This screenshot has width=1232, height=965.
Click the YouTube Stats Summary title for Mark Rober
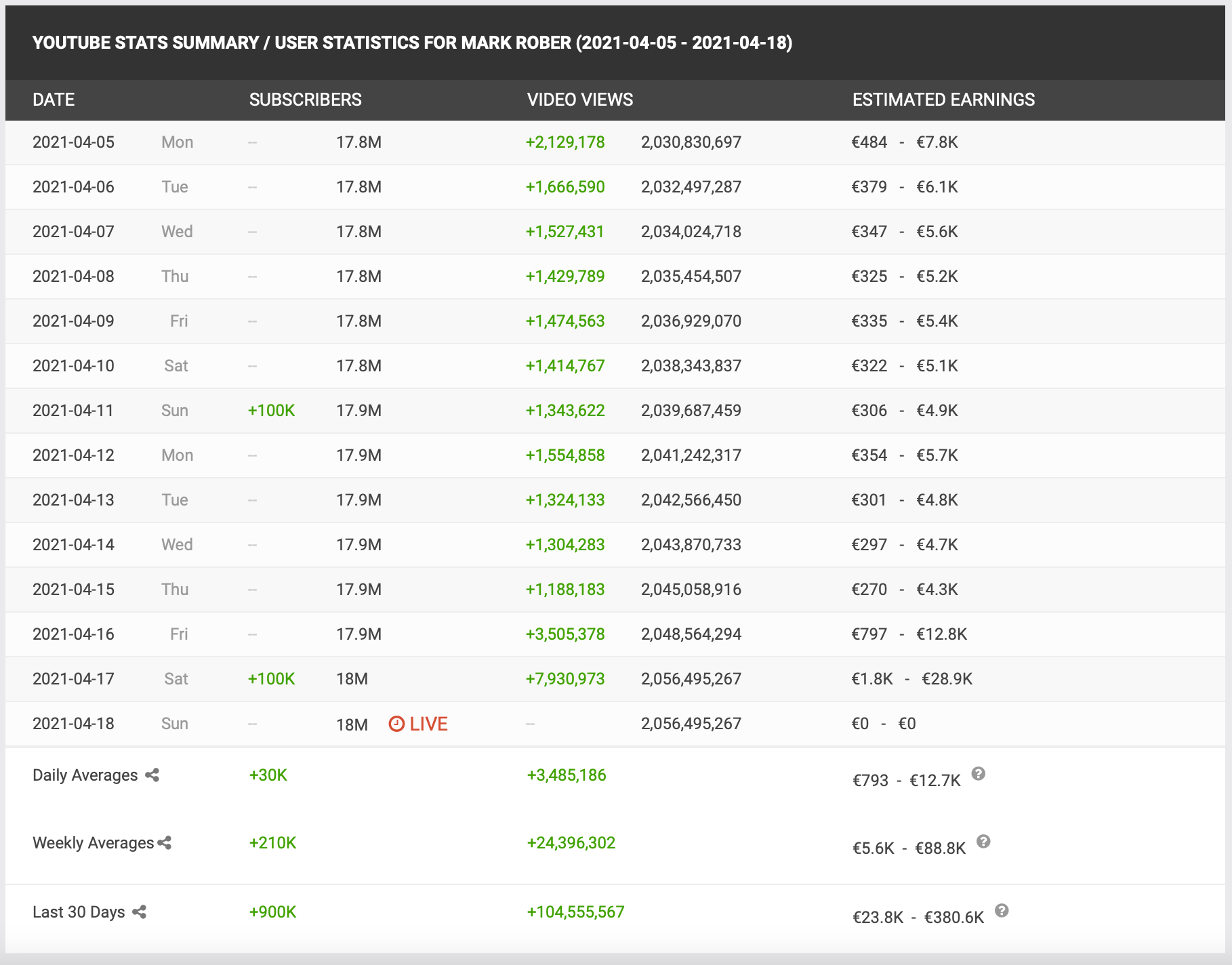click(x=413, y=43)
